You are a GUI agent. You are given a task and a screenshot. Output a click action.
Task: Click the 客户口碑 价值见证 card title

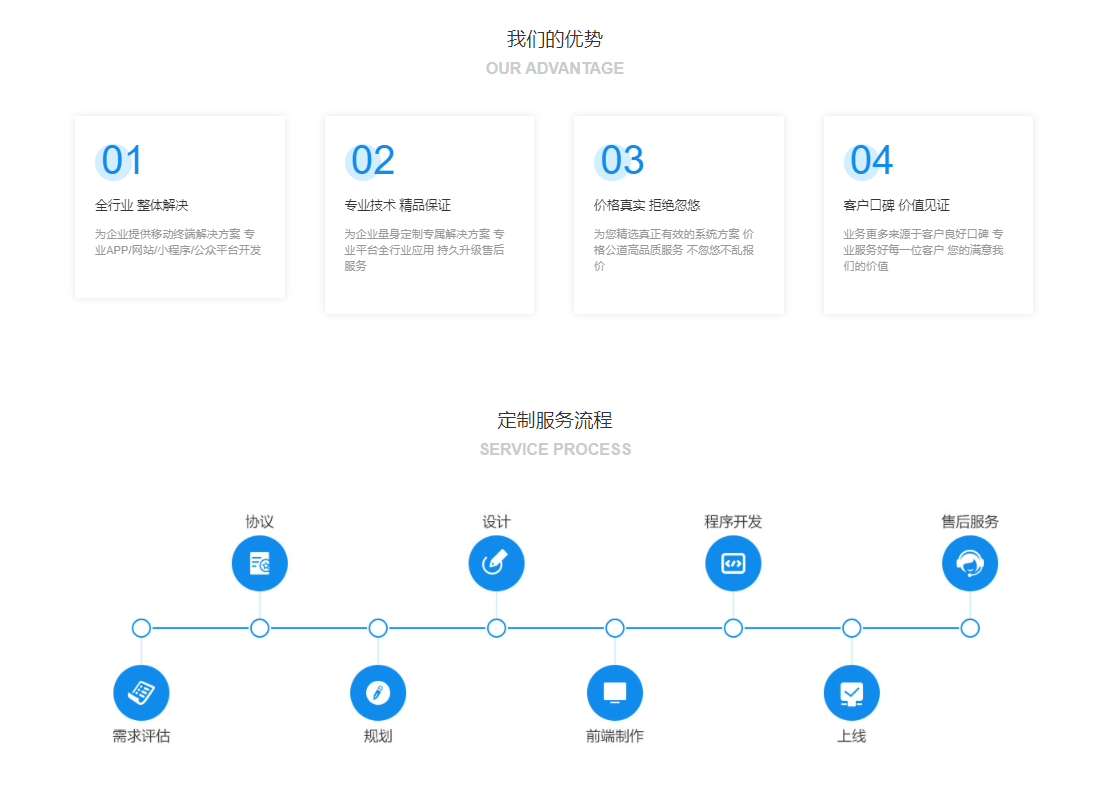pos(896,205)
